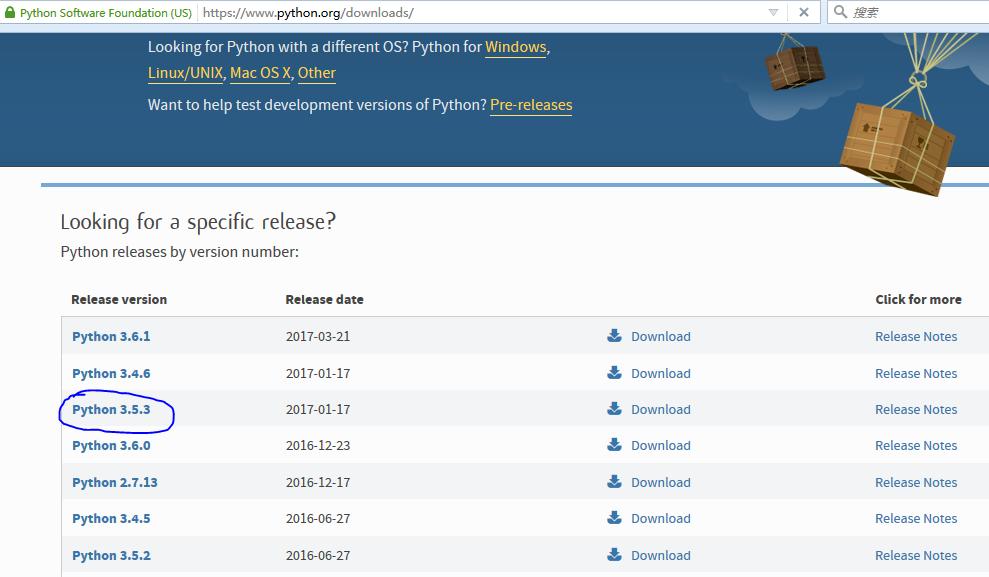Viewport: 989px width, 577px height.
Task: Open the Python 3.6.1 release link
Action: pyautogui.click(x=111, y=337)
